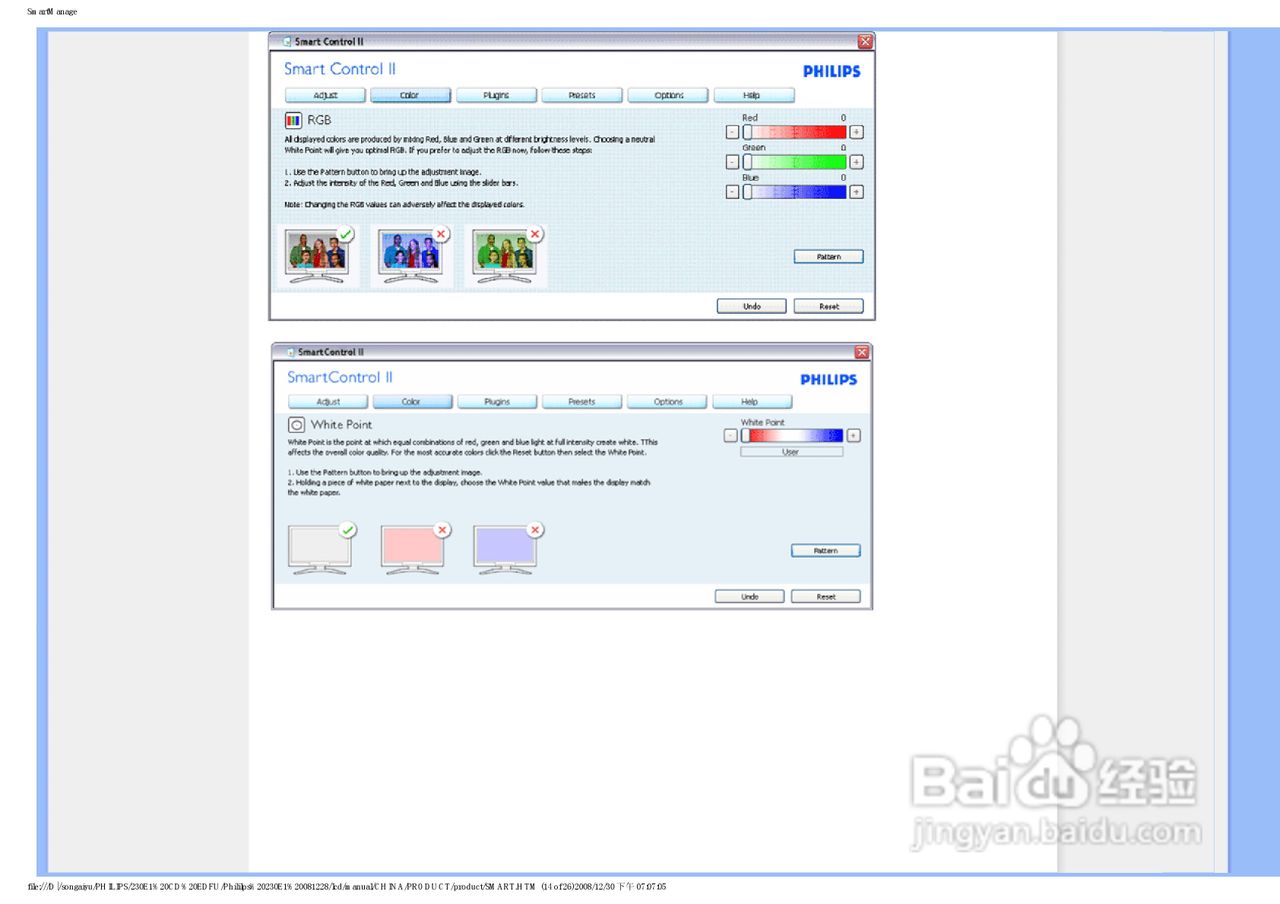
Task: Decrease Red value with minus button
Action: [732, 132]
